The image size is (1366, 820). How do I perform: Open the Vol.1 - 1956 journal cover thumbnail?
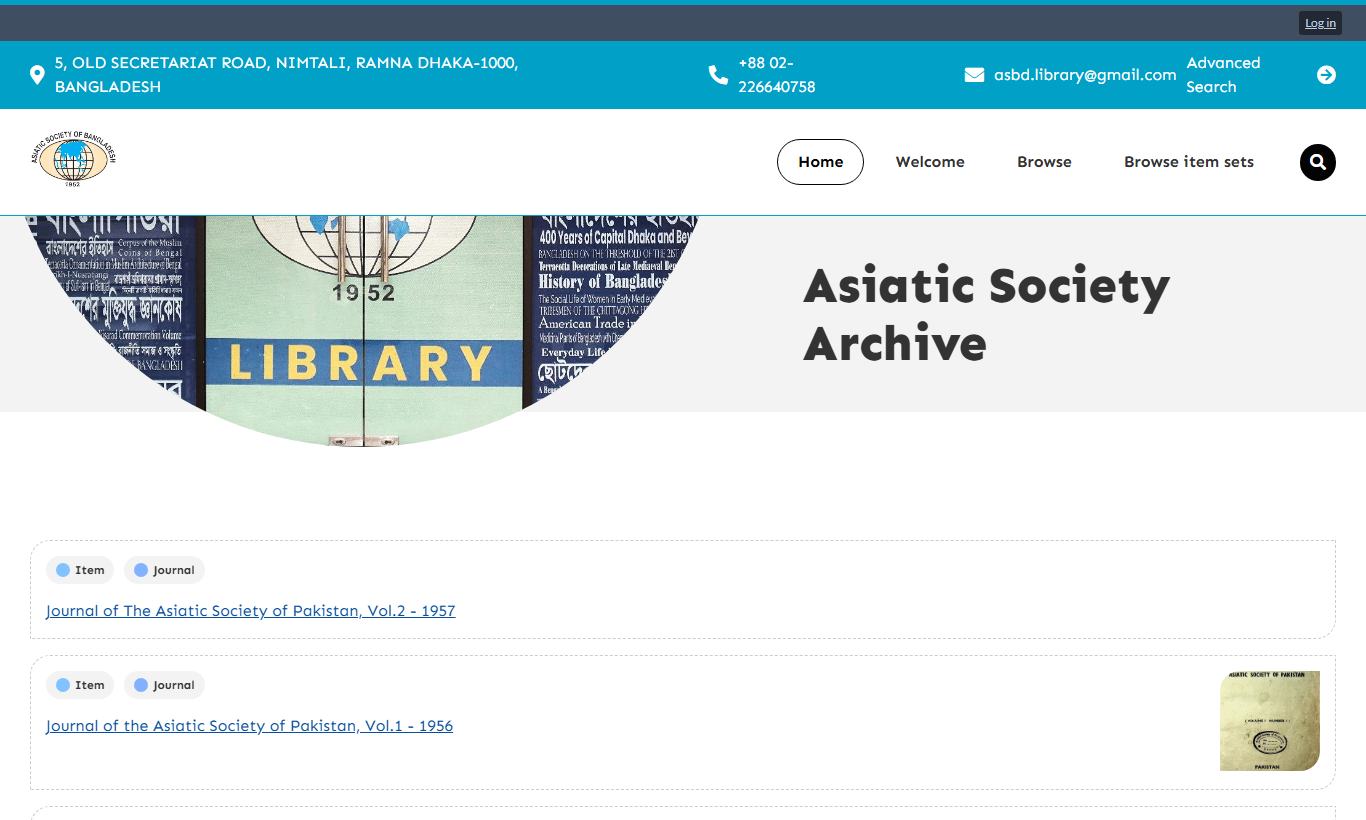pyautogui.click(x=1270, y=721)
